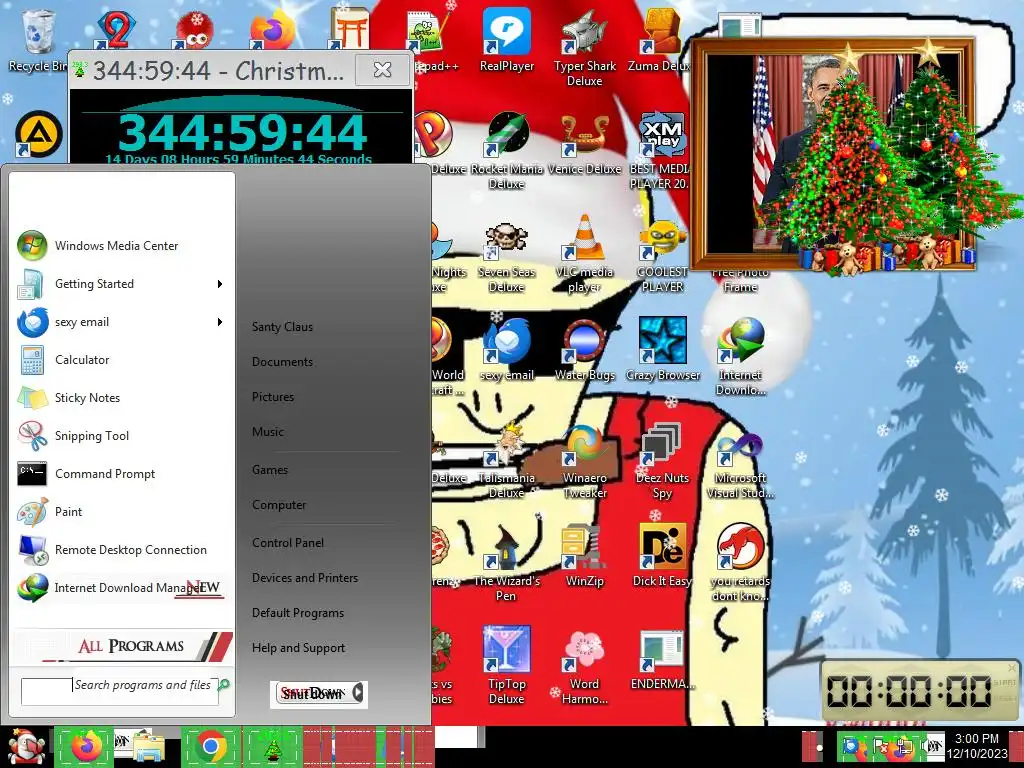
Task: Open RealPlayer desktop shortcut
Action: (x=507, y=40)
